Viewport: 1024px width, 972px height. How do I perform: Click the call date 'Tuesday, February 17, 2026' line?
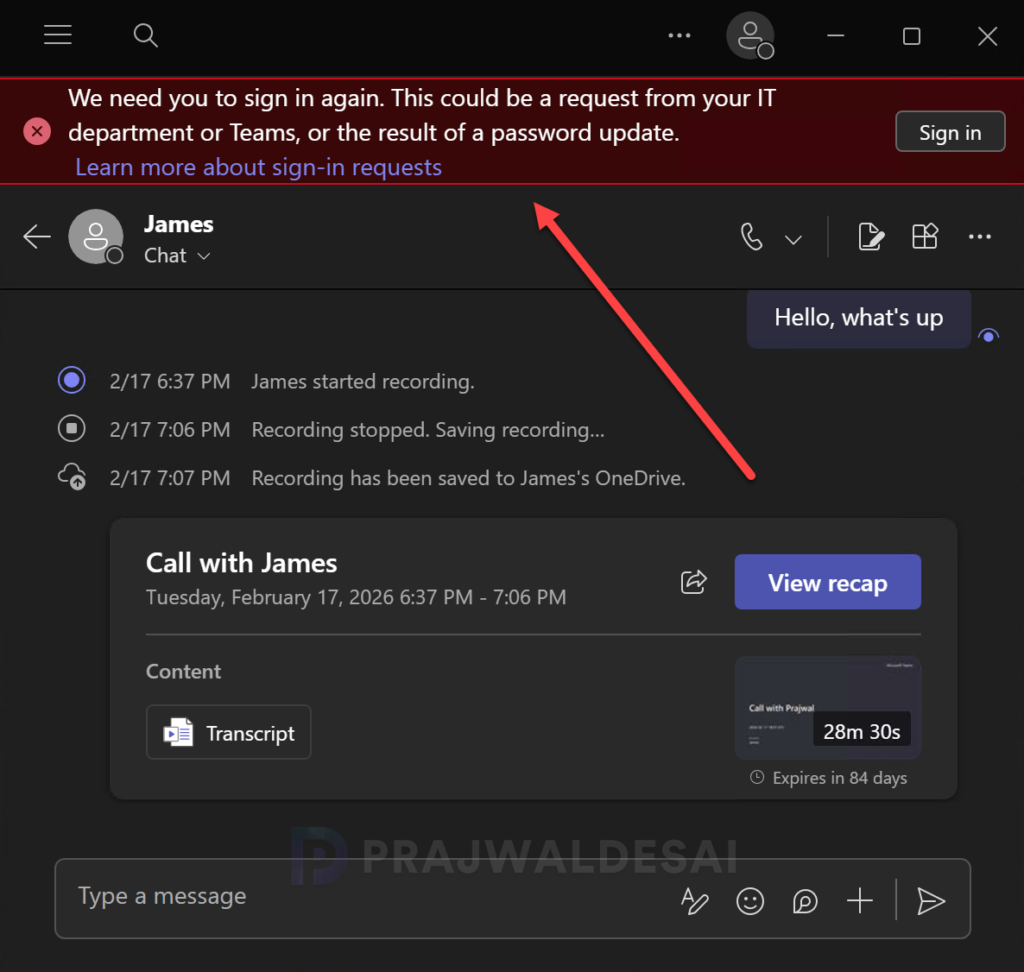356,597
